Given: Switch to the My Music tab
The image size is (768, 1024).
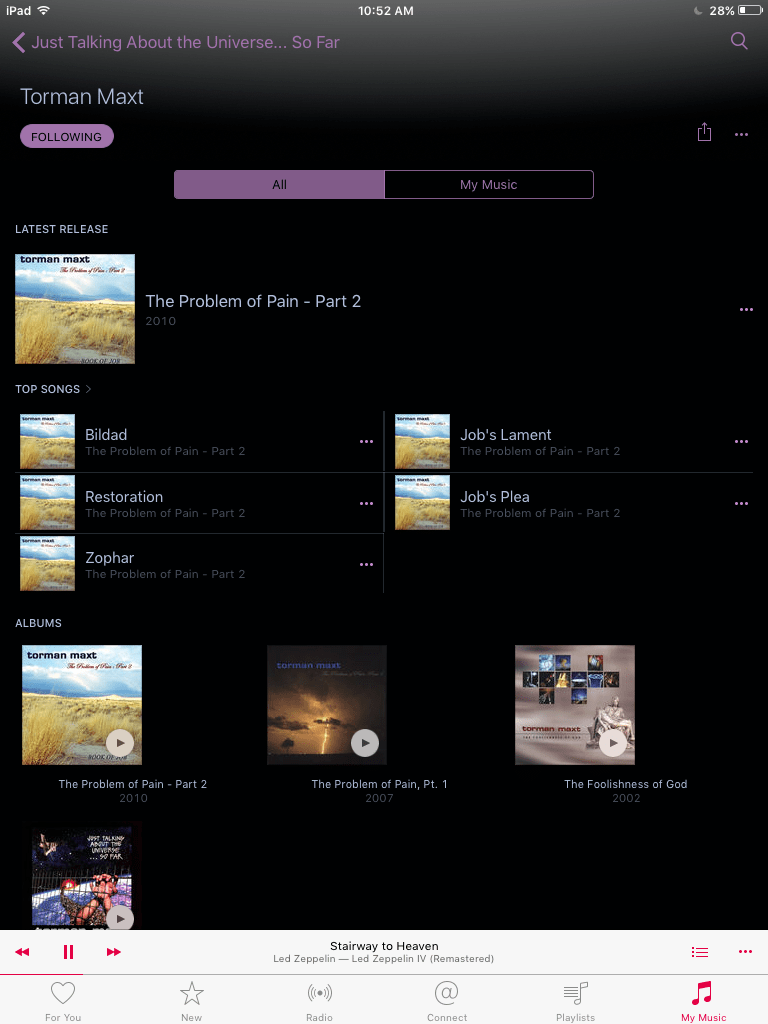Looking at the screenshot, I should point(703,1000).
